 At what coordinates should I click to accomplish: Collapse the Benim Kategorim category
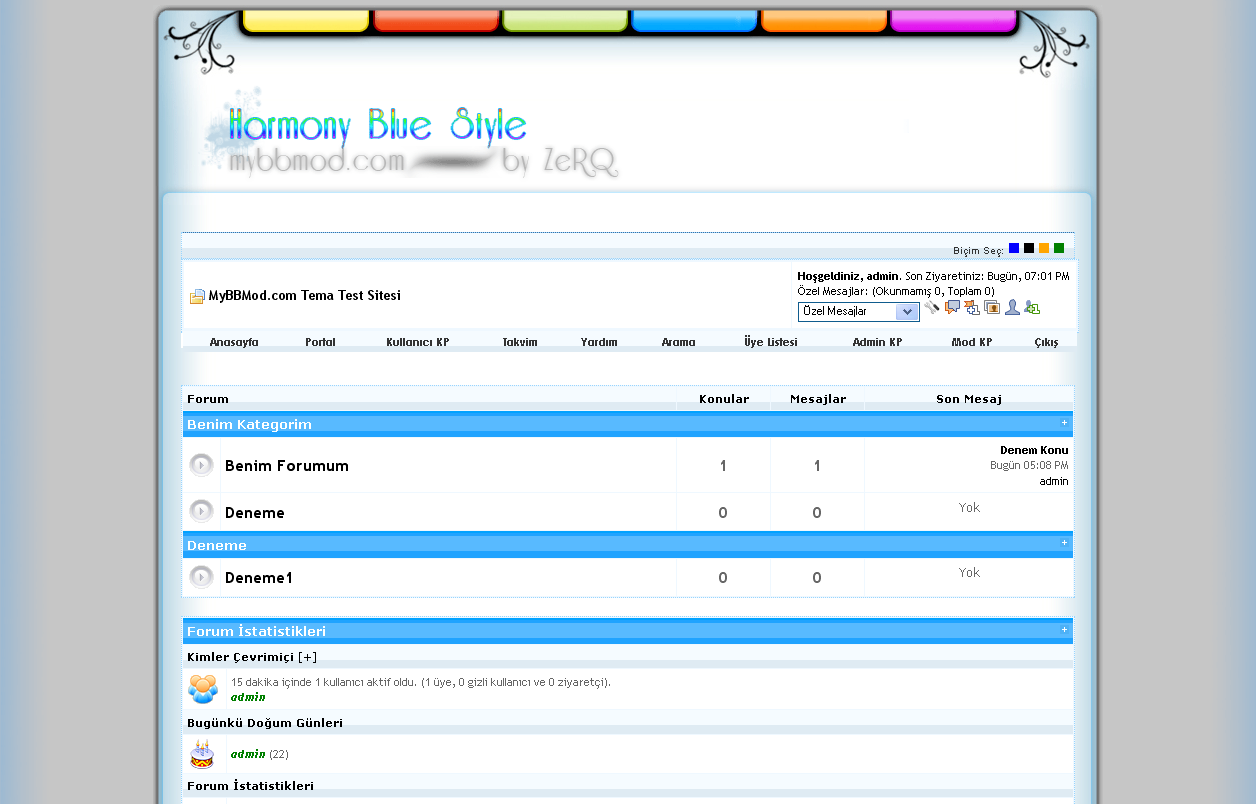[1064, 423]
